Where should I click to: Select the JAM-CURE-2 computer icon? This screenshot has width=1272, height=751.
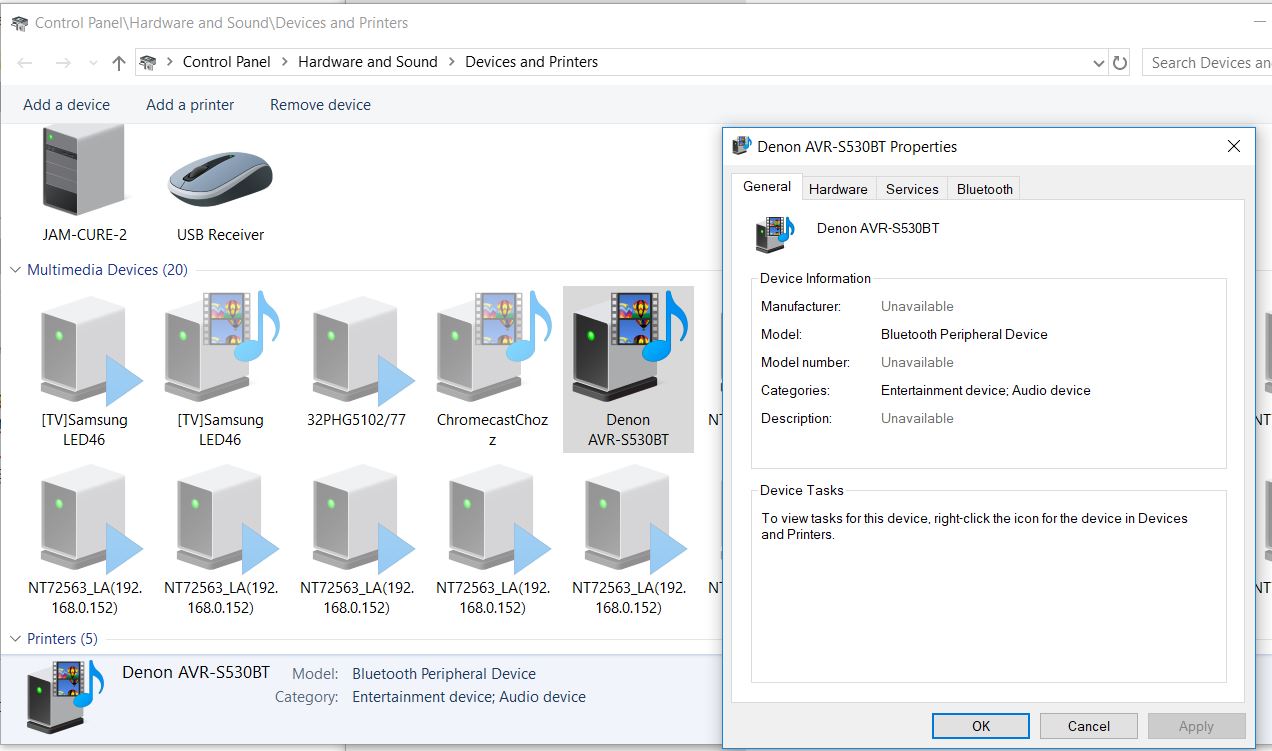point(84,170)
